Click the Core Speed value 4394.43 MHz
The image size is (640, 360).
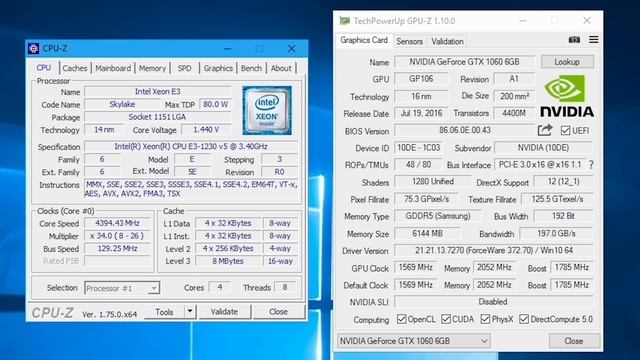117,223
